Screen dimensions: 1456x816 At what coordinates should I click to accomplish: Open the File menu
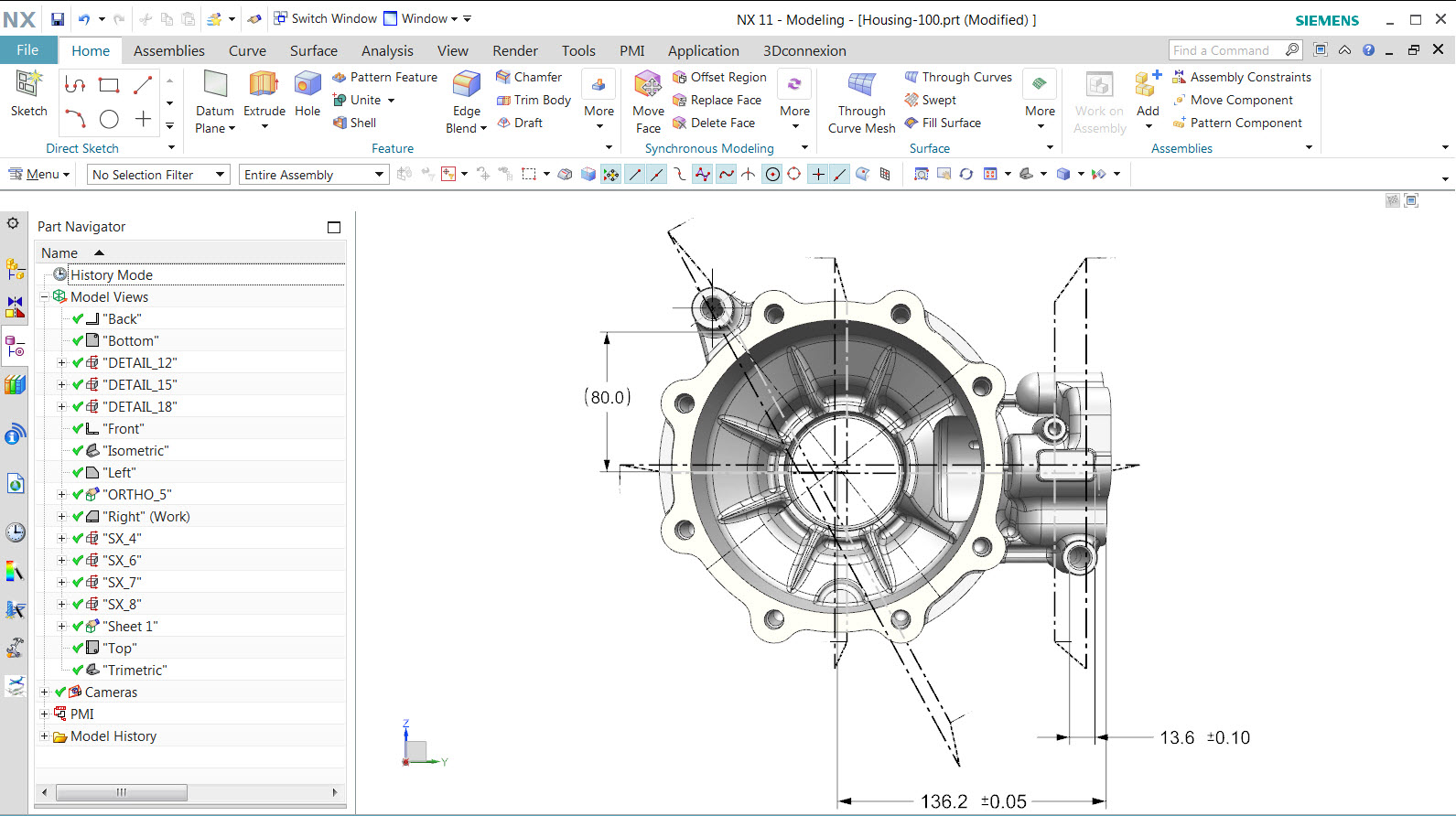point(27,50)
